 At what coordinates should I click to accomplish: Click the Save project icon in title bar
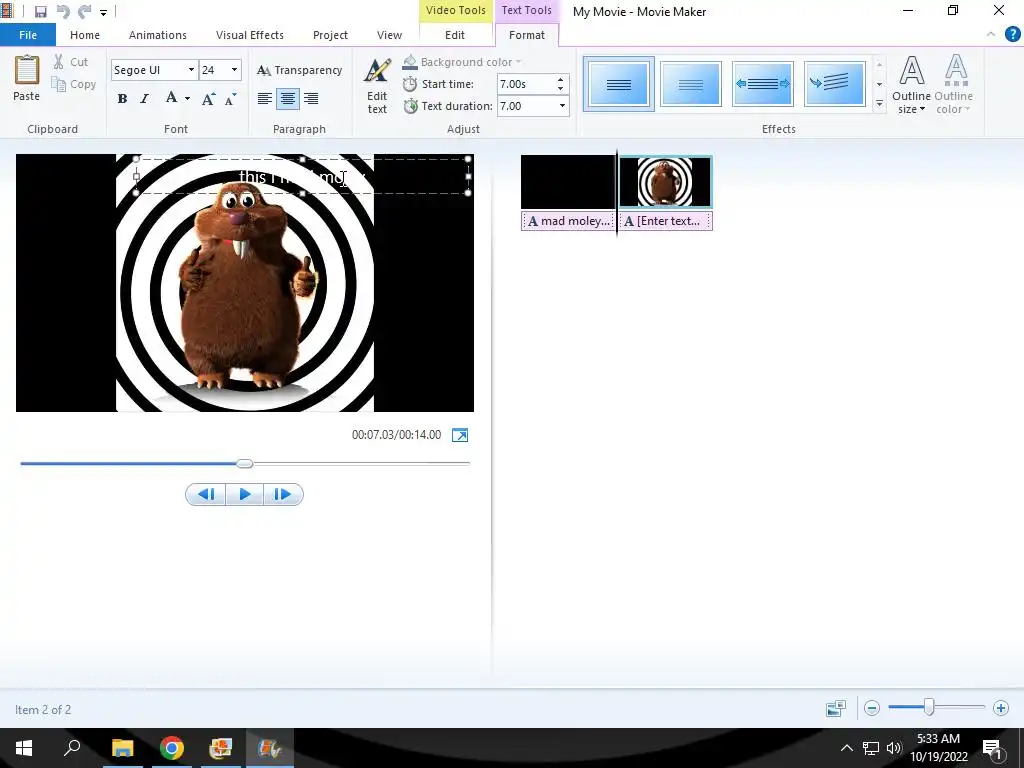[x=40, y=12]
